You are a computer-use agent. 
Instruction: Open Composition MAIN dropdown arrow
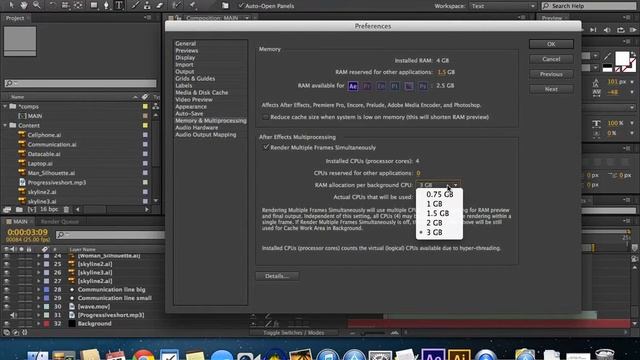[247, 18]
